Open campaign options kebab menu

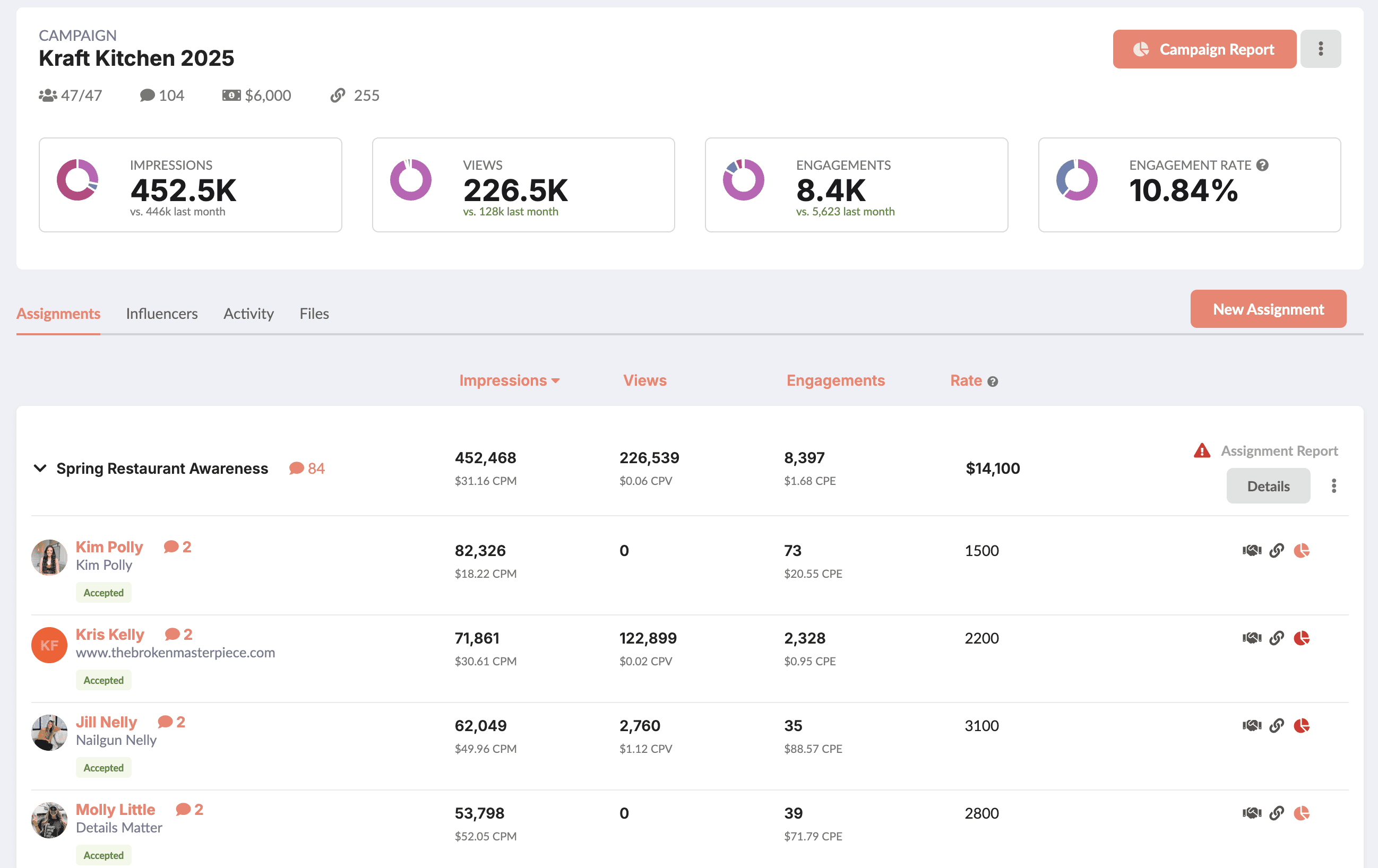[x=1320, y=49]
